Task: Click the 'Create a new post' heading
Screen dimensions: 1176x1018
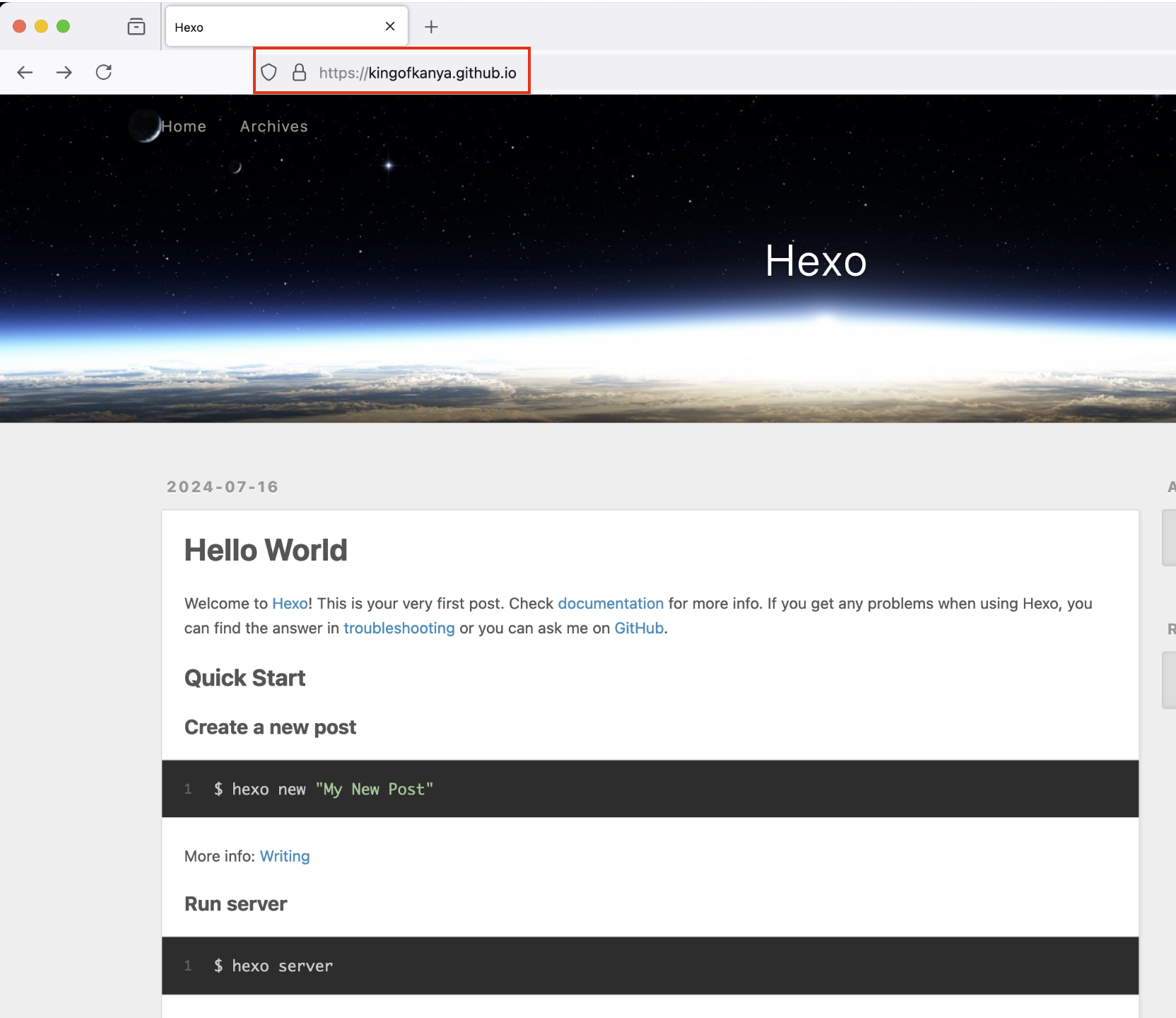Action: click(x=270, y=727)
